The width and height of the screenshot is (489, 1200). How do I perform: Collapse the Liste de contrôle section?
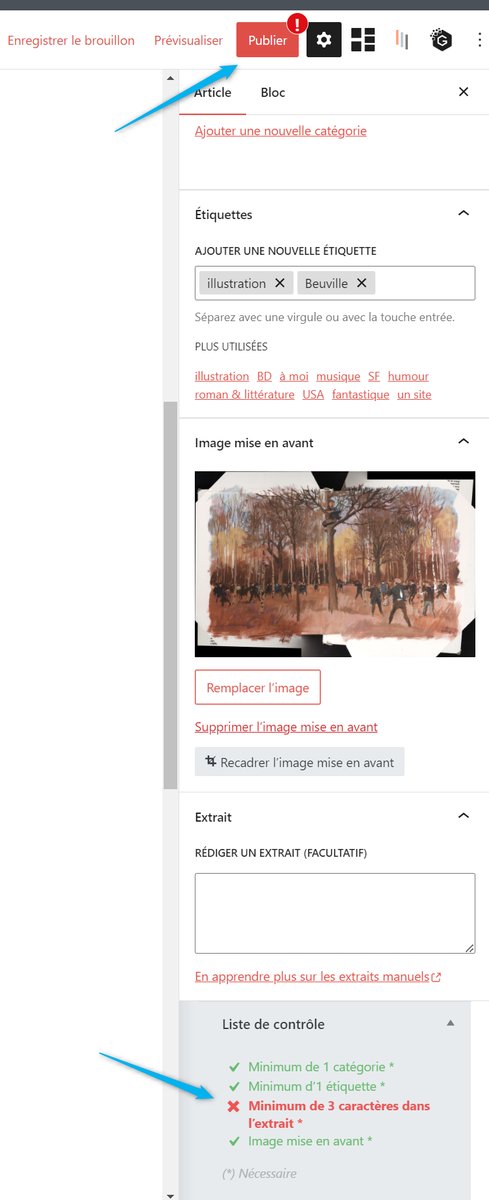point(450,1023)
